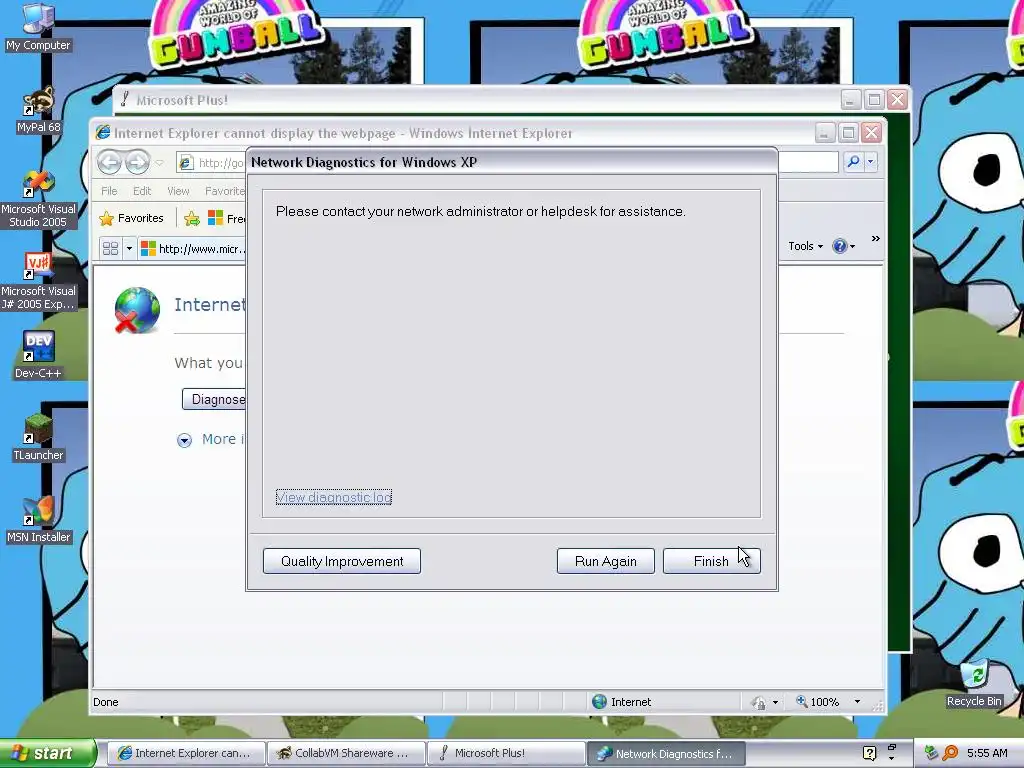Expand the More information arrow on the error page
The height and width of the screenshot is (768, 1024).
[184, 440]
